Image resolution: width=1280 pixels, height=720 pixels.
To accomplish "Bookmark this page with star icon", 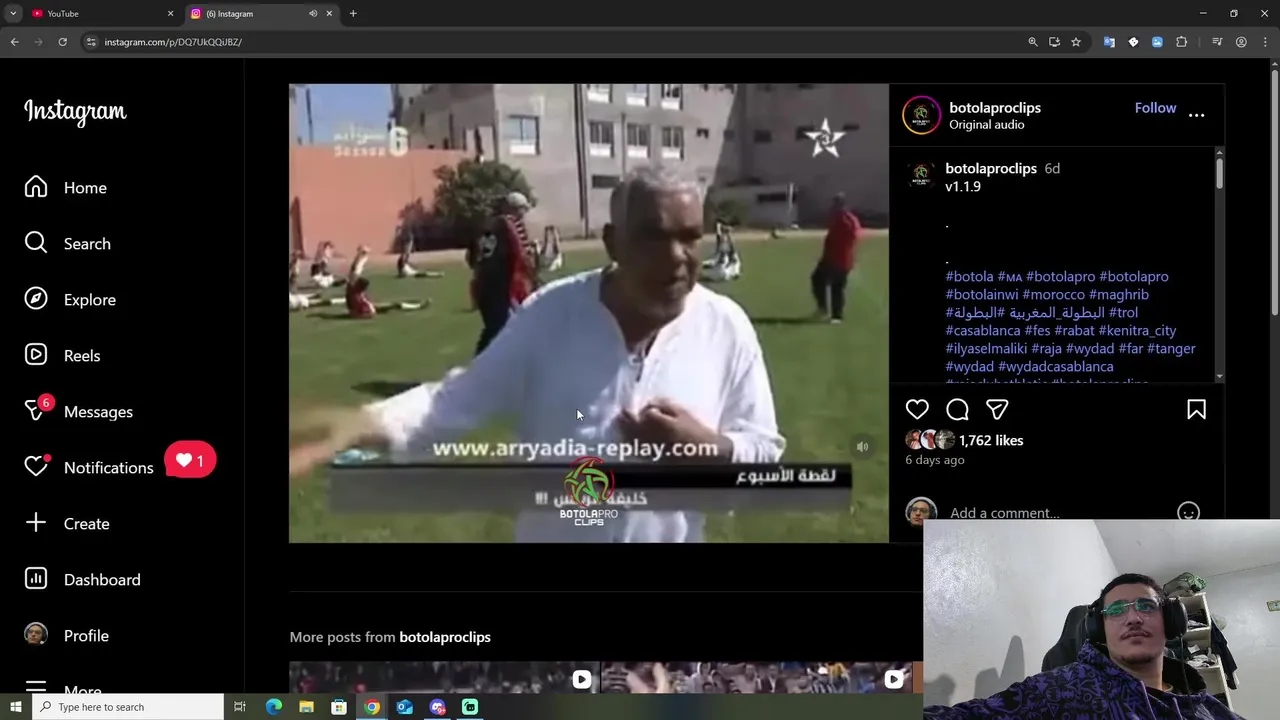I will pos(1076,42).
